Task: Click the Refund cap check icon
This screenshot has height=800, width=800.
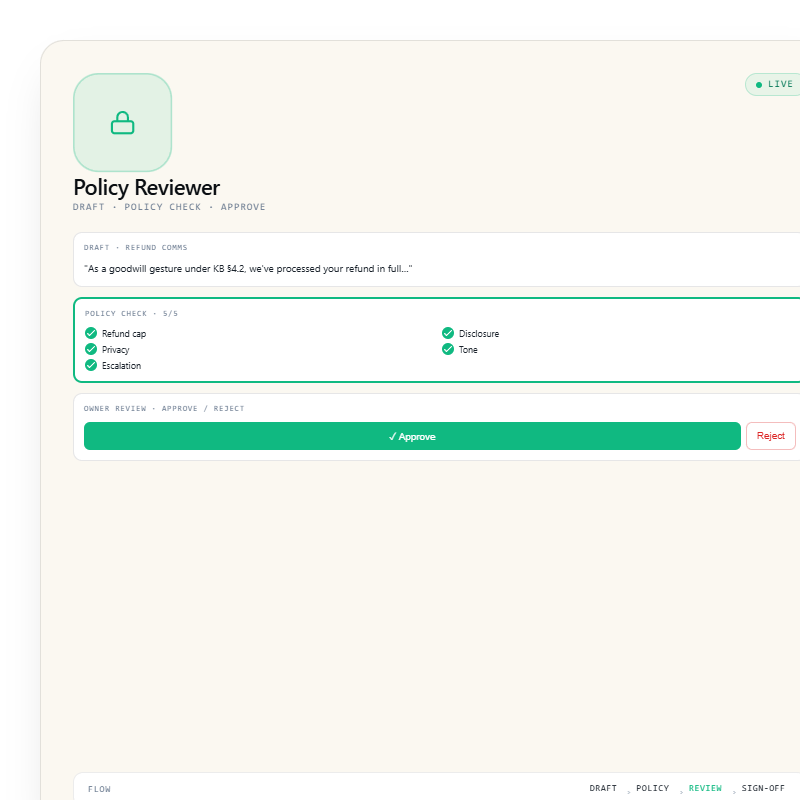Action: [x=91, y=333]
